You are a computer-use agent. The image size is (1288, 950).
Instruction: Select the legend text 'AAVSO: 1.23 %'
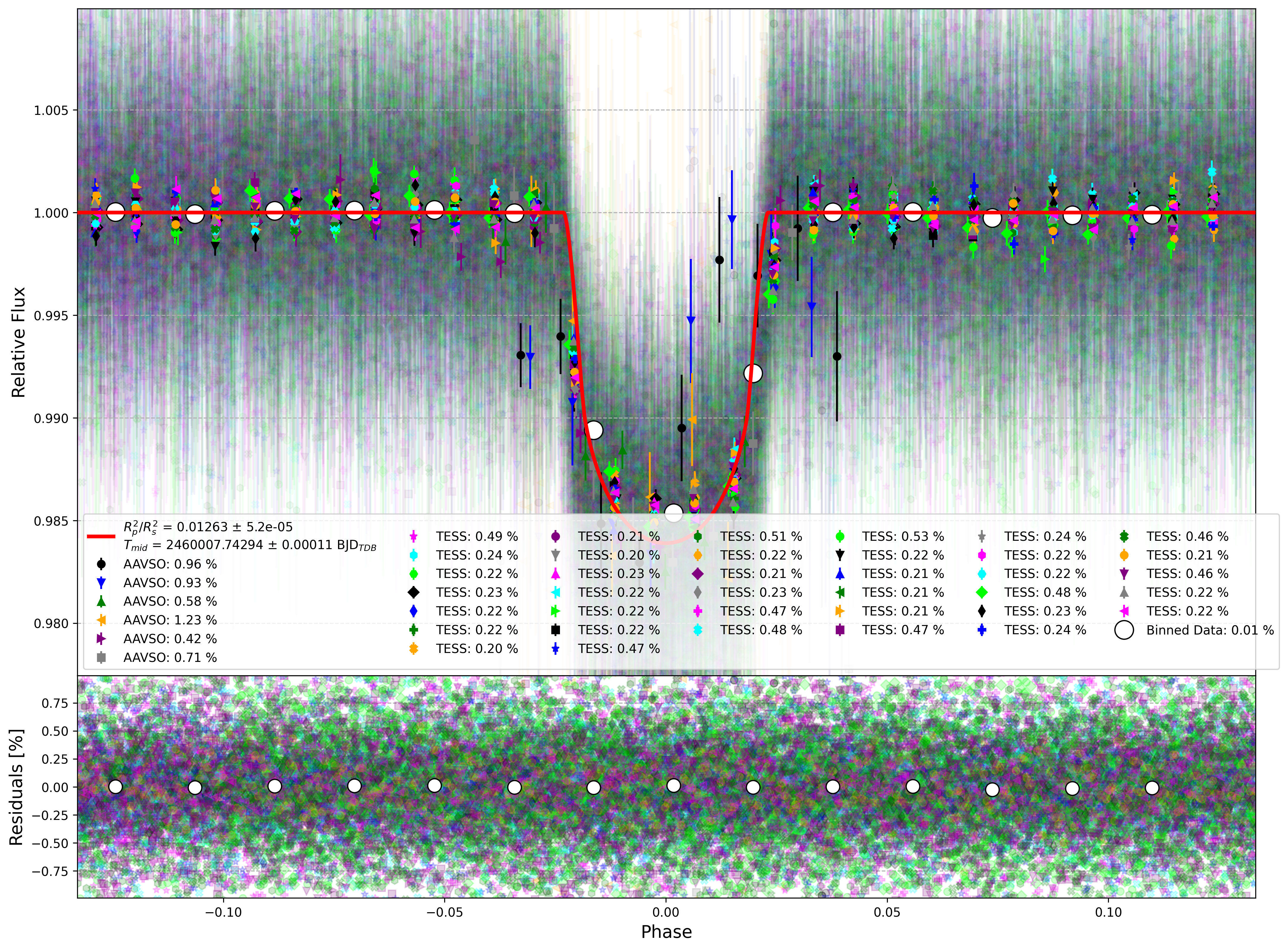[x=170, y=620]
